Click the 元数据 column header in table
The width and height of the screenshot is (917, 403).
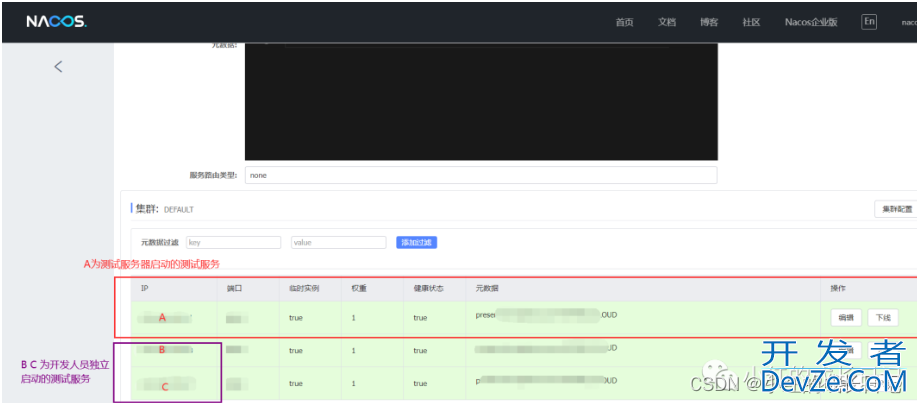(x=487, y=288)
